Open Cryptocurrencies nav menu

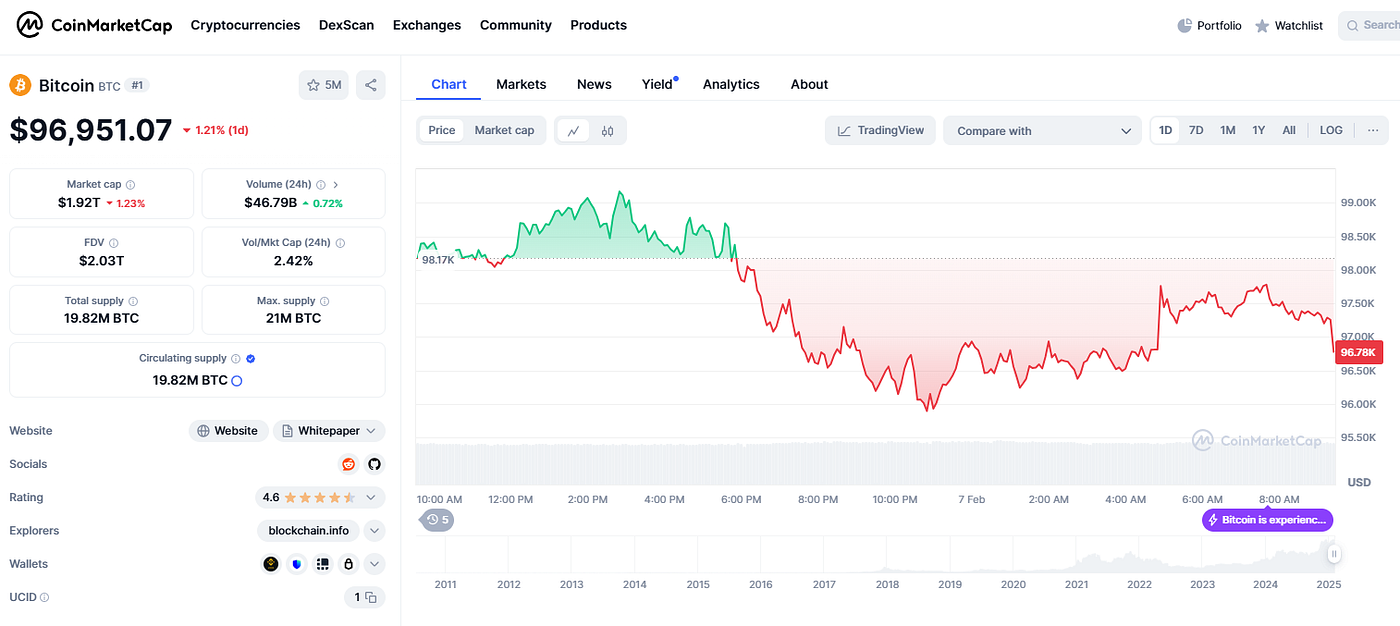(245, 25)
